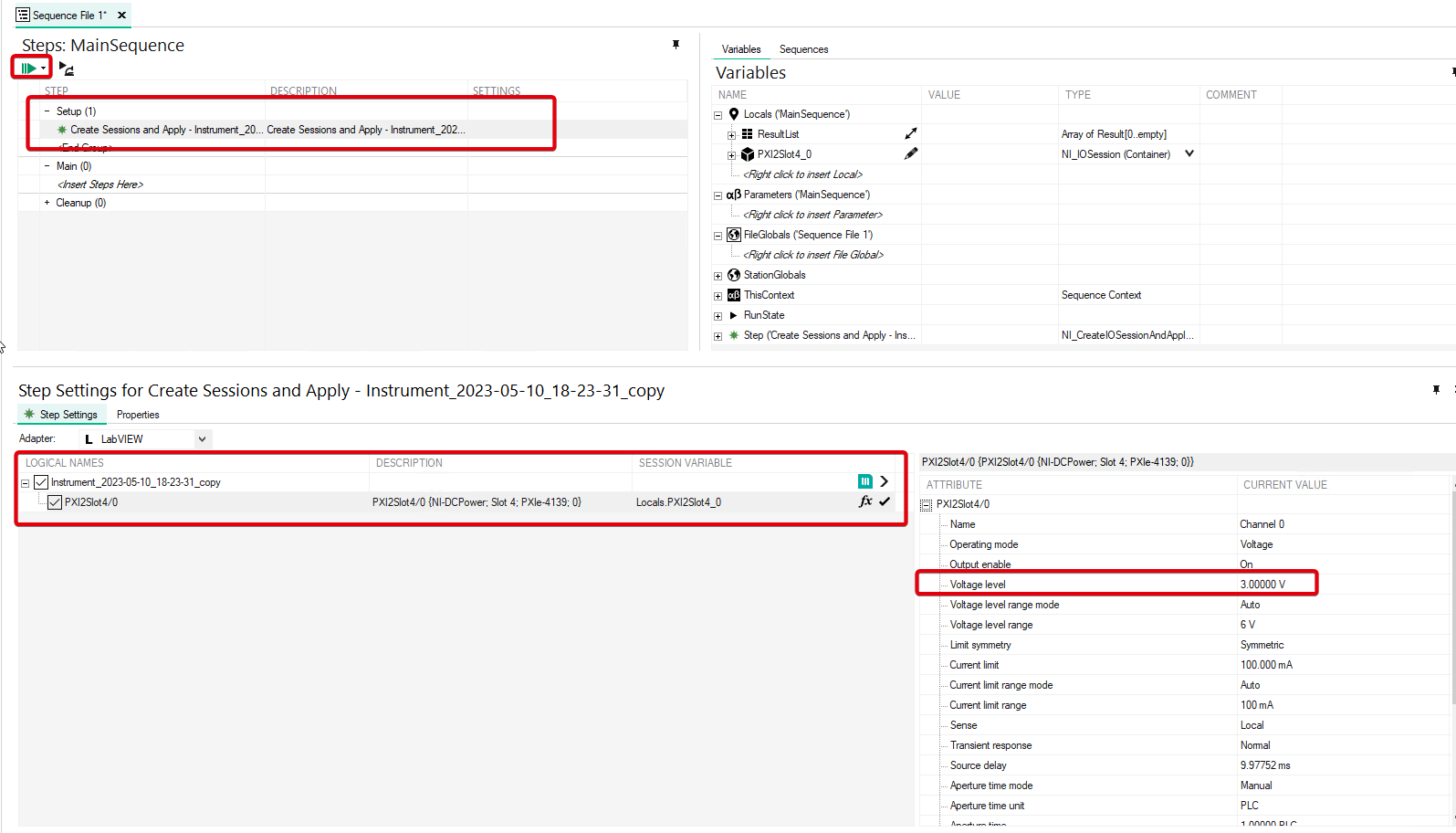Uncheck the PXI2Slot4/0 checkbox
The width and height of the screenshot is (1456, 833).
pyautogui.click(x=55, y=502)
